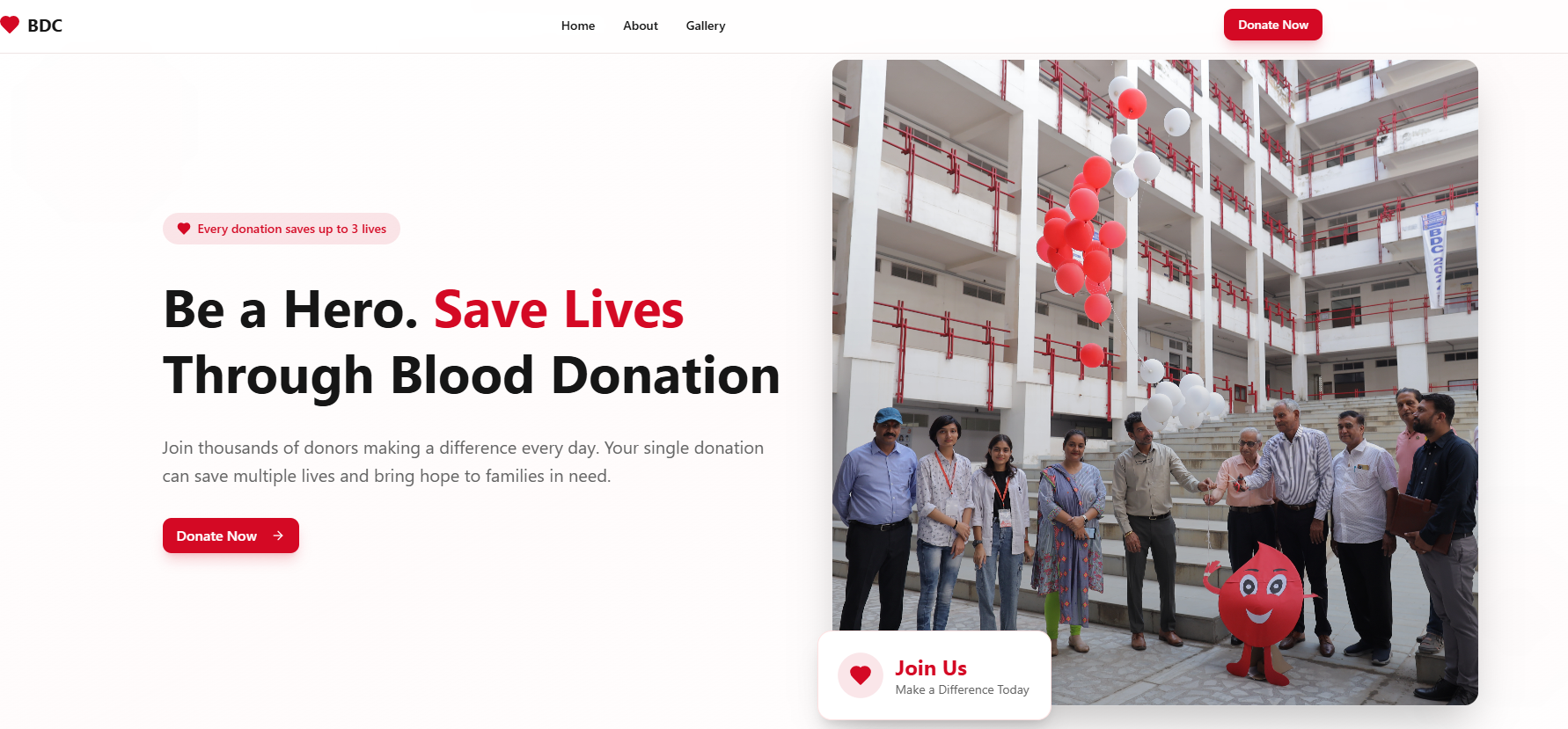
Task: Go to the About page
Action: (x=641, y=26)
